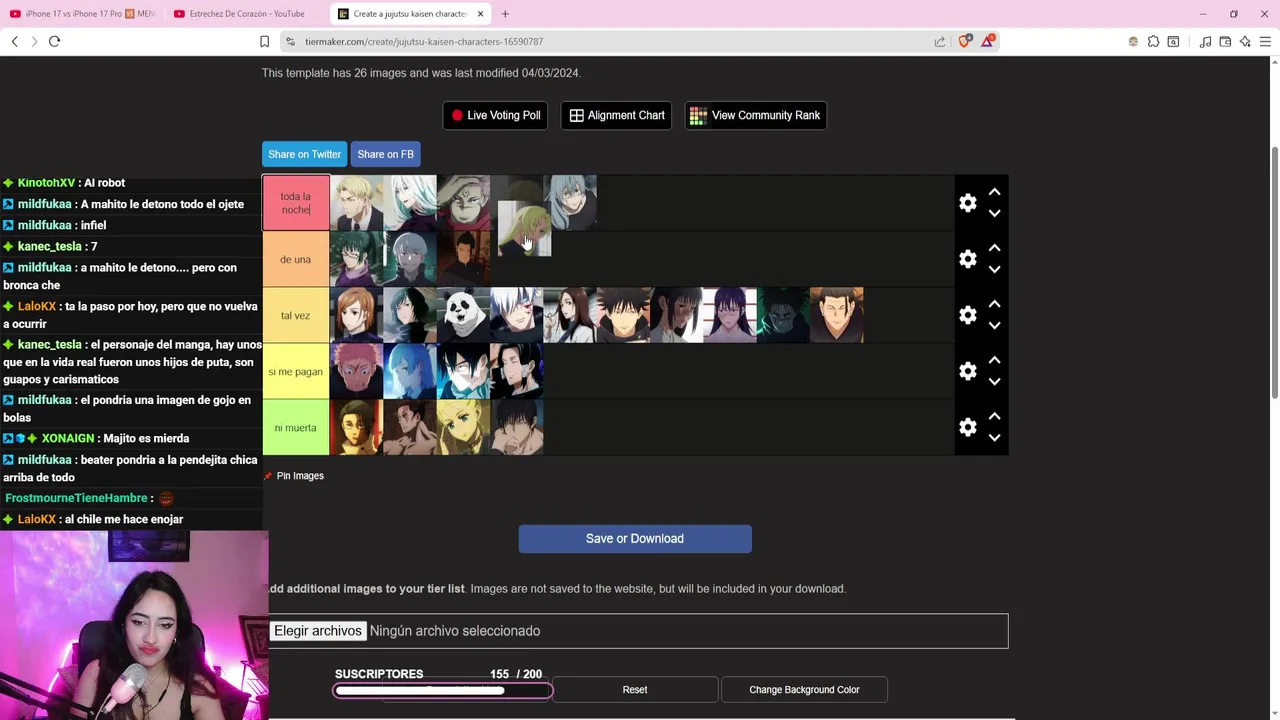This screenshot has height=720, width=1280.
Task: Click the Reset button
Action: pos(635,689)
